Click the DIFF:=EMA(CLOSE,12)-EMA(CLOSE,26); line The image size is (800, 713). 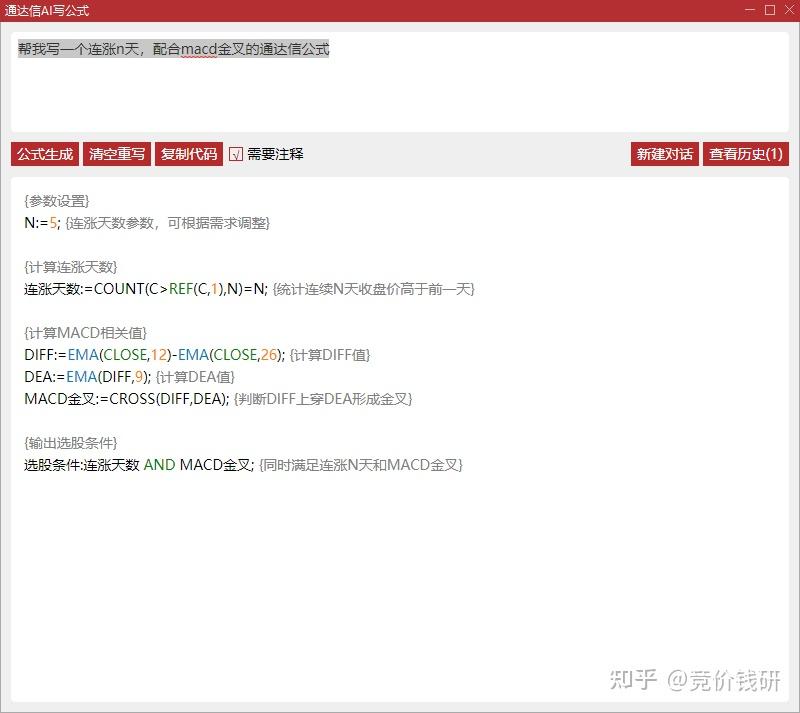pyautogui.click(x=155, y=355)
